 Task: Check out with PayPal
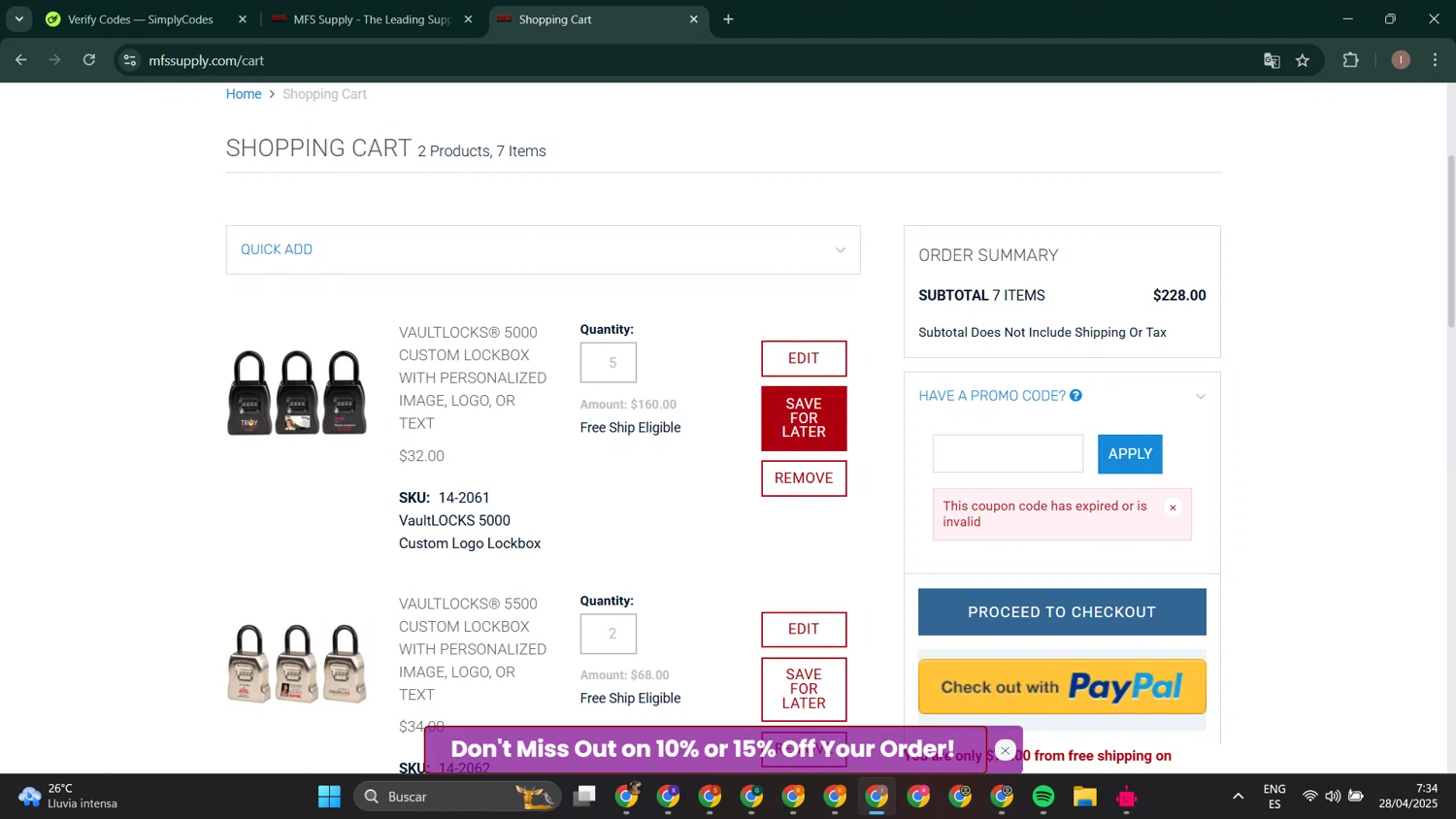pos(1062,687)
